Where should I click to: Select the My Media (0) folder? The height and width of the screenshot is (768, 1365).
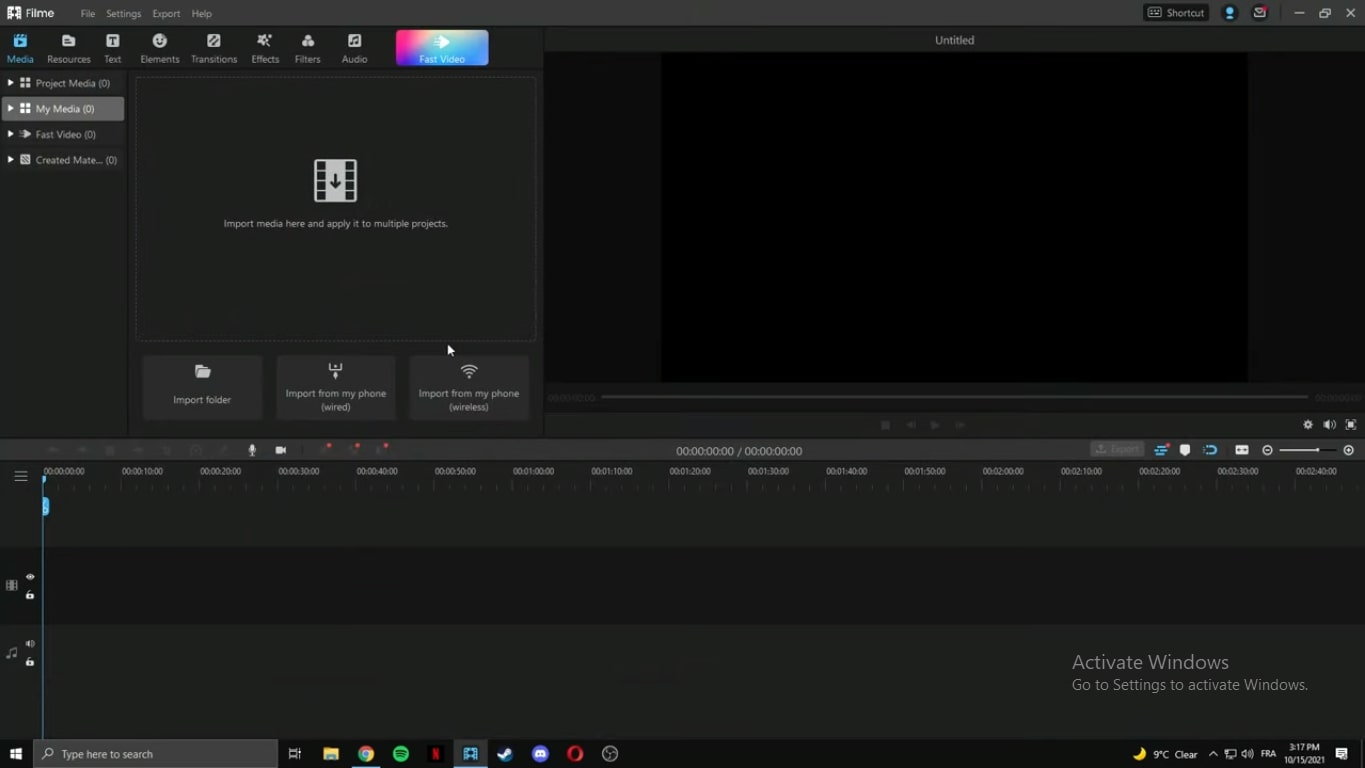point(63,109)
